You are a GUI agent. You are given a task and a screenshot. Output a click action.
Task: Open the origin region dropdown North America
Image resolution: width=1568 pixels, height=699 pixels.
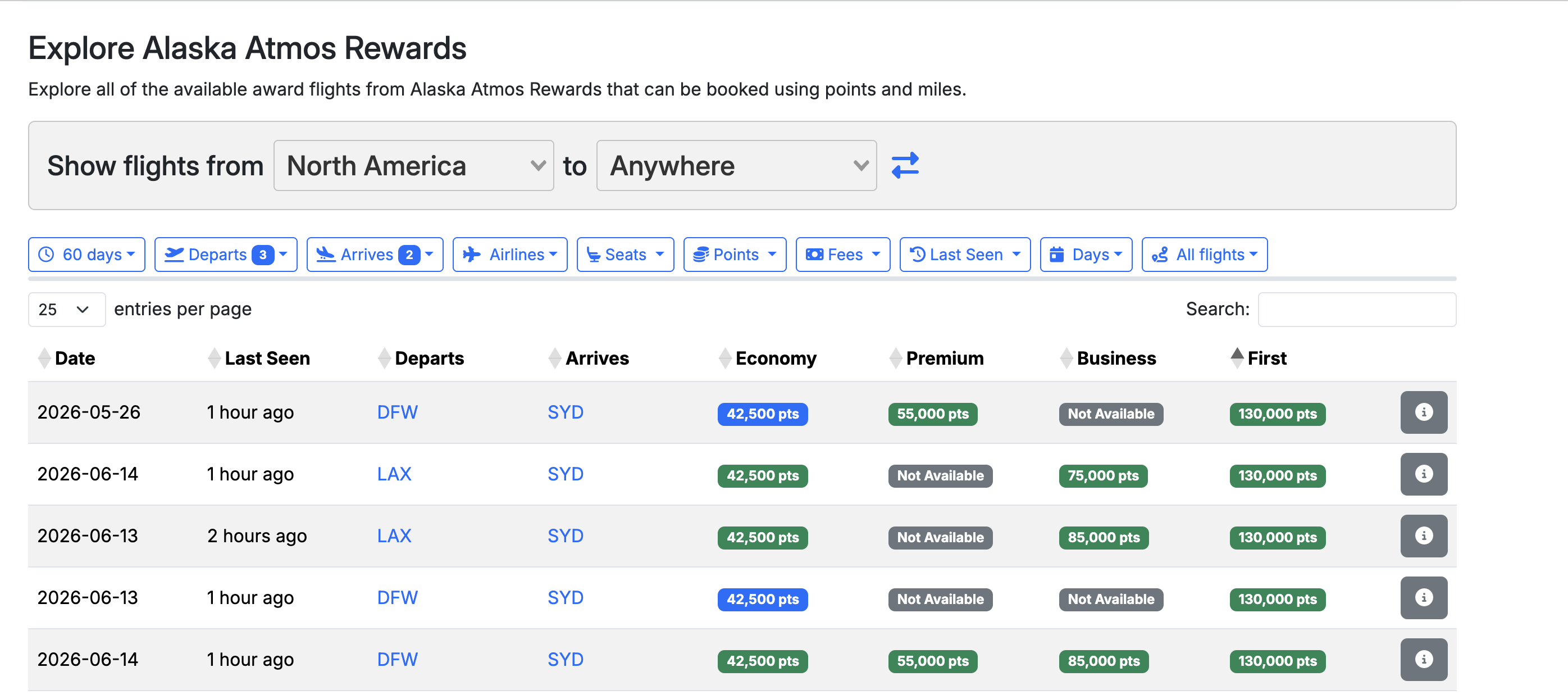tap(414, 166)
